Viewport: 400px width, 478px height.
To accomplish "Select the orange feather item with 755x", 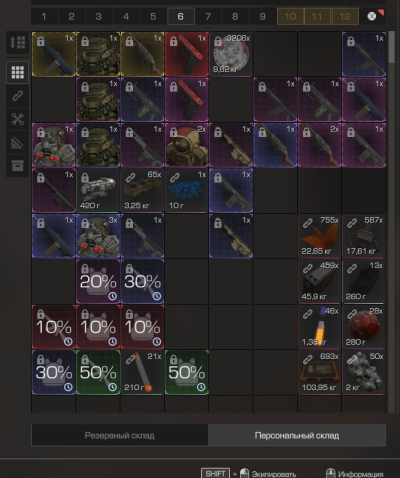I will point(319,236).
